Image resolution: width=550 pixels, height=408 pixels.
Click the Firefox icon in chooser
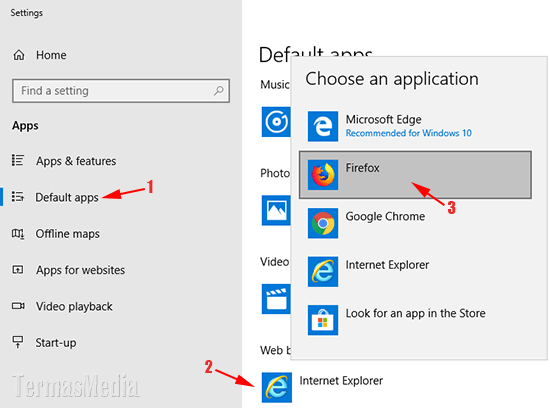coord(323,175)
